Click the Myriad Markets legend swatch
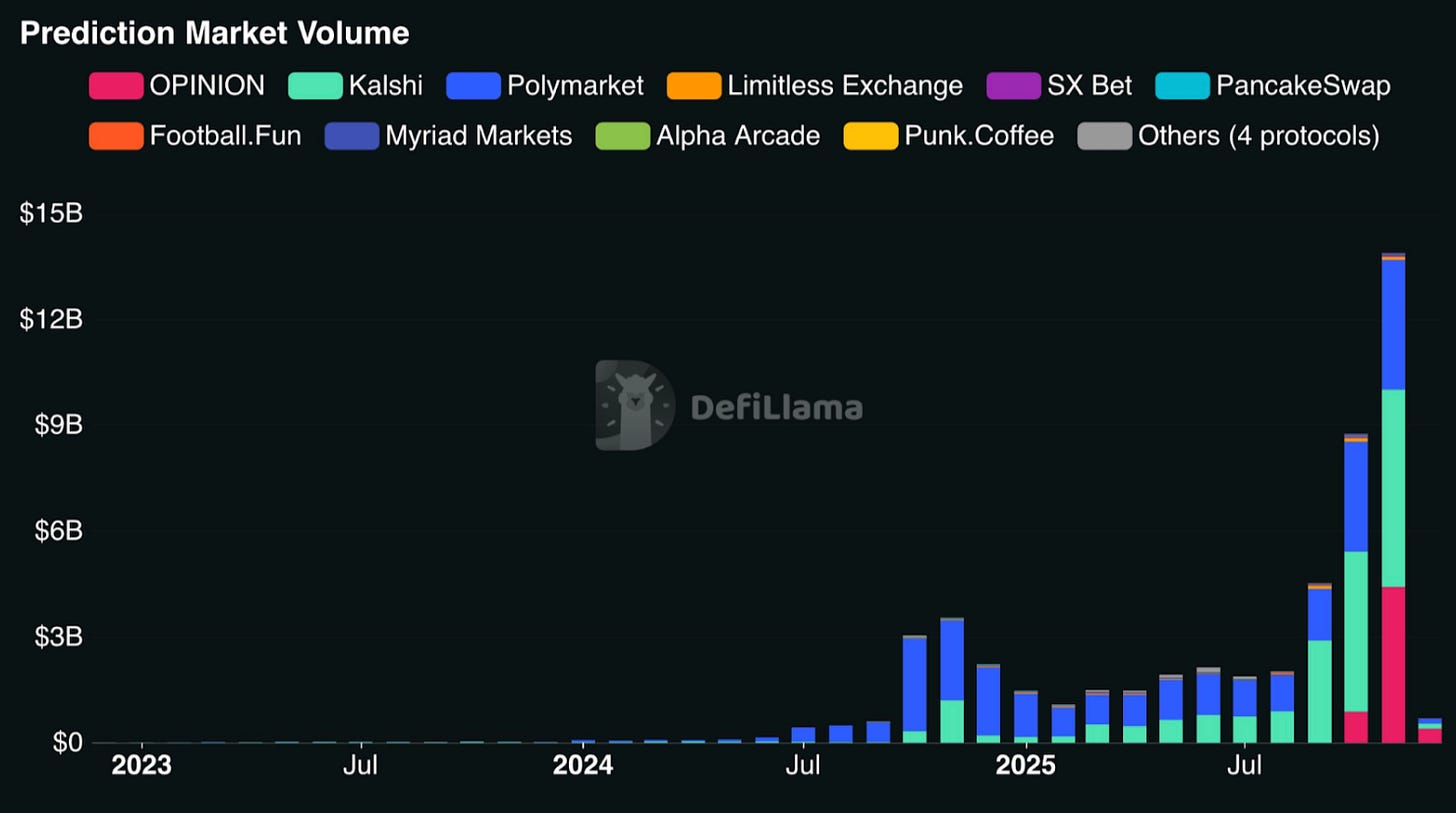The height and width of the screenshot is (813, 1456). click(352, 136)
